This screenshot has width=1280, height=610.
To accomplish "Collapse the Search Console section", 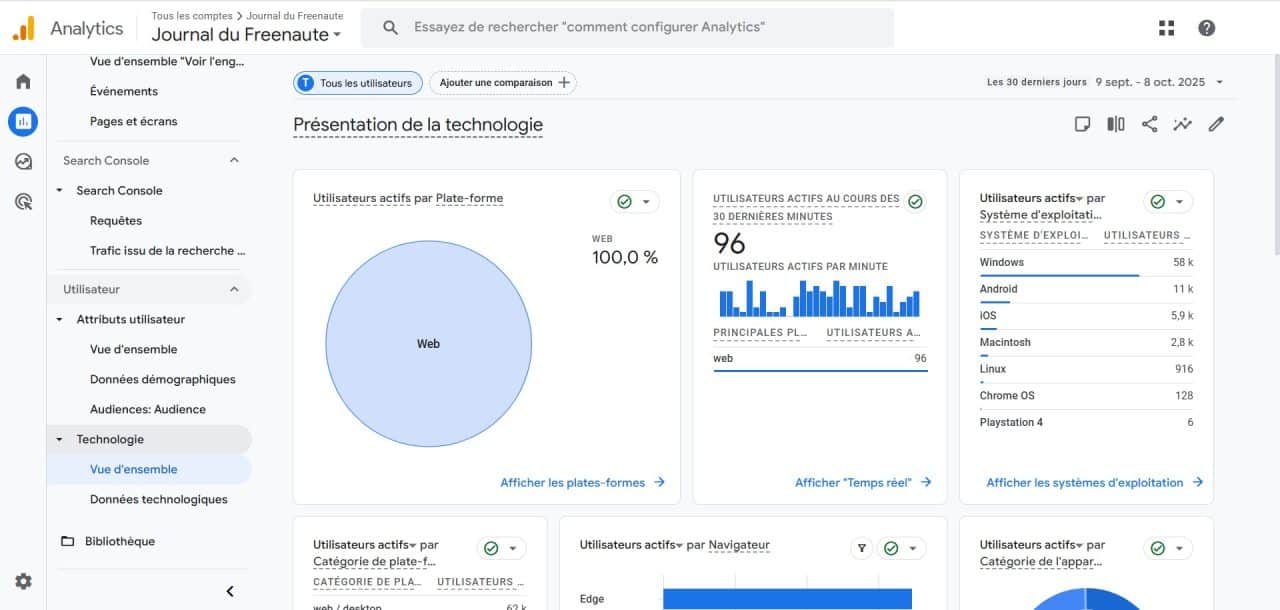I will tap(234, 160).
